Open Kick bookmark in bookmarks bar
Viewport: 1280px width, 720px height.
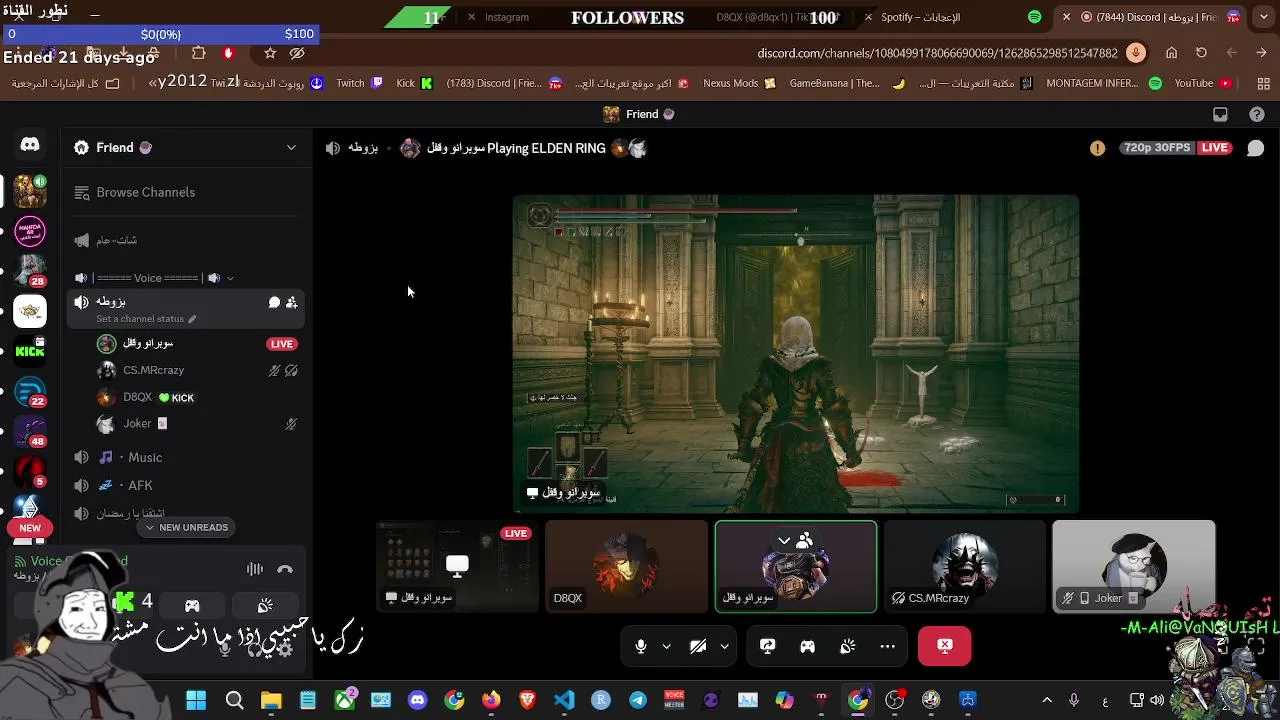tap(415, 83)
